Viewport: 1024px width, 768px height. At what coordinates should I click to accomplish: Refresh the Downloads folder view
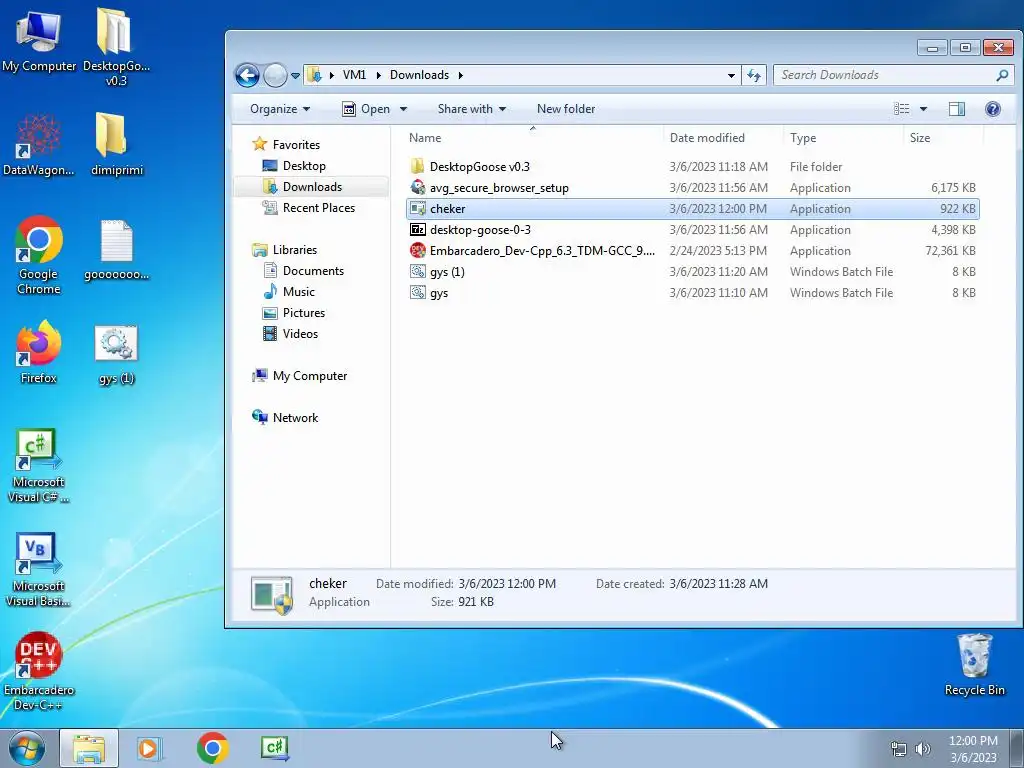[x=754, y=75]
